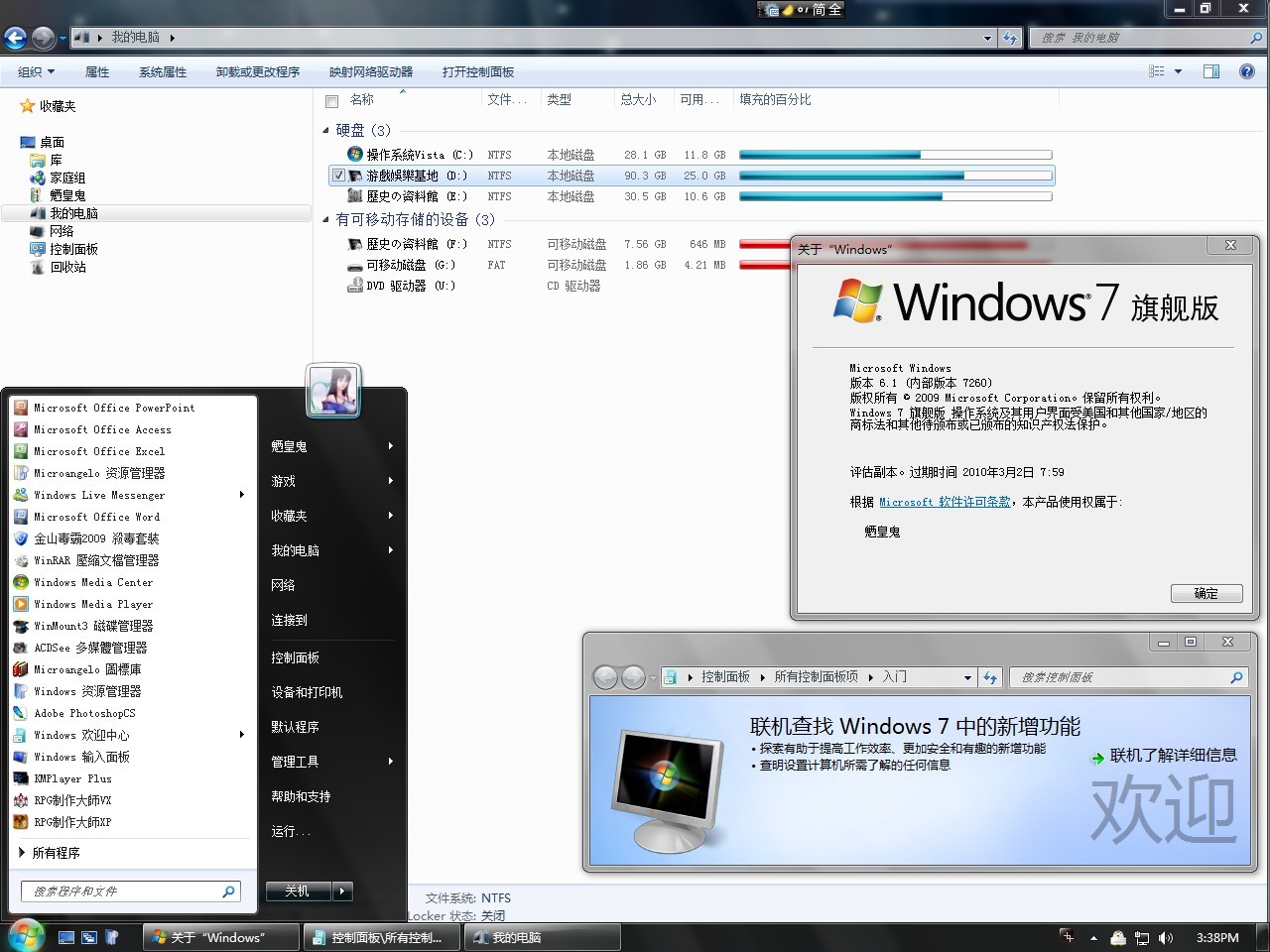Image resolution: width=1270 pixels, height=952 pixels.
Task: Click the 操作系统Vista (C:) usage bar
Action: pos(895,155)
